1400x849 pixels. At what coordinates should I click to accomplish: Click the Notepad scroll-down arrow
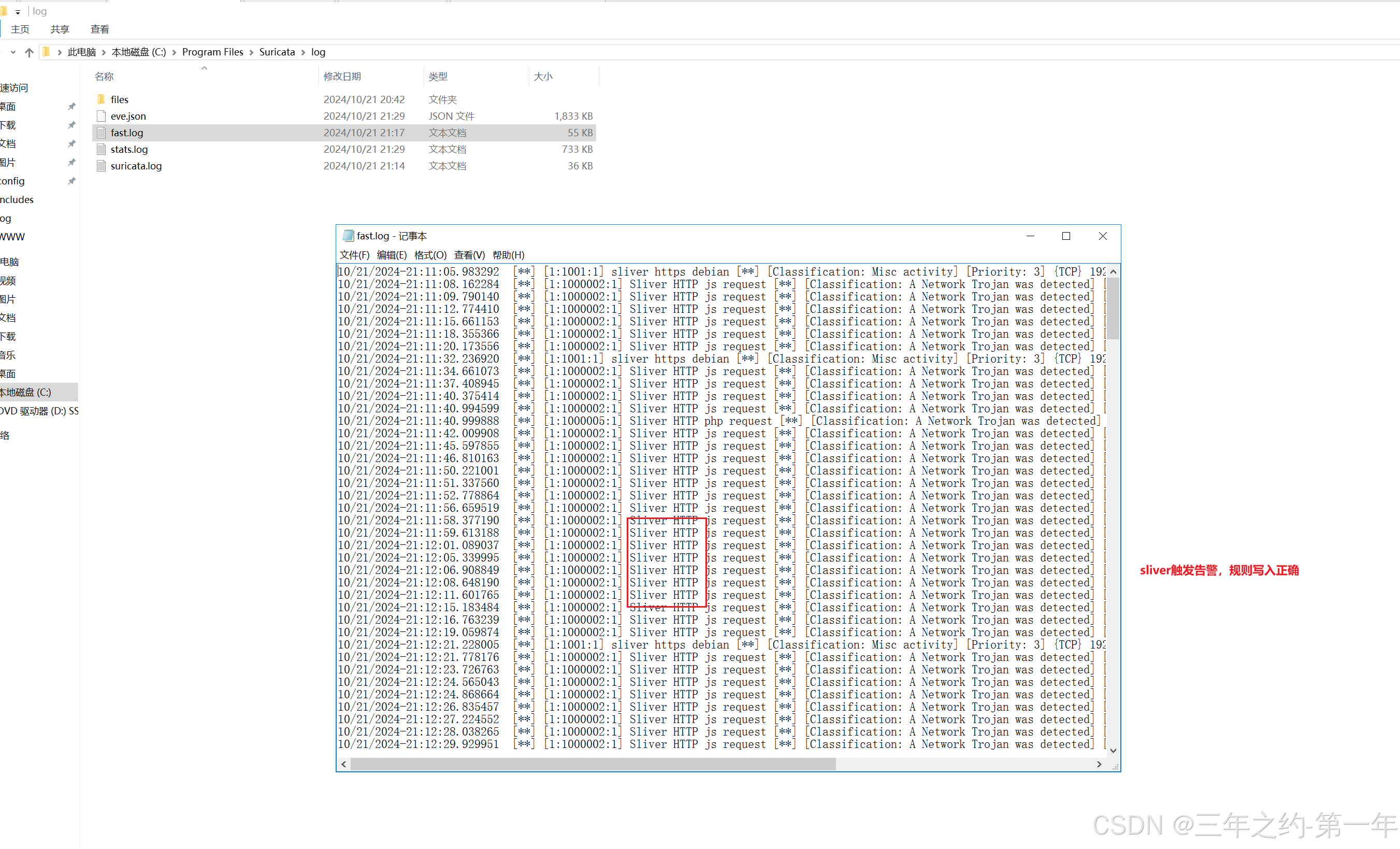pos(1113,751)
